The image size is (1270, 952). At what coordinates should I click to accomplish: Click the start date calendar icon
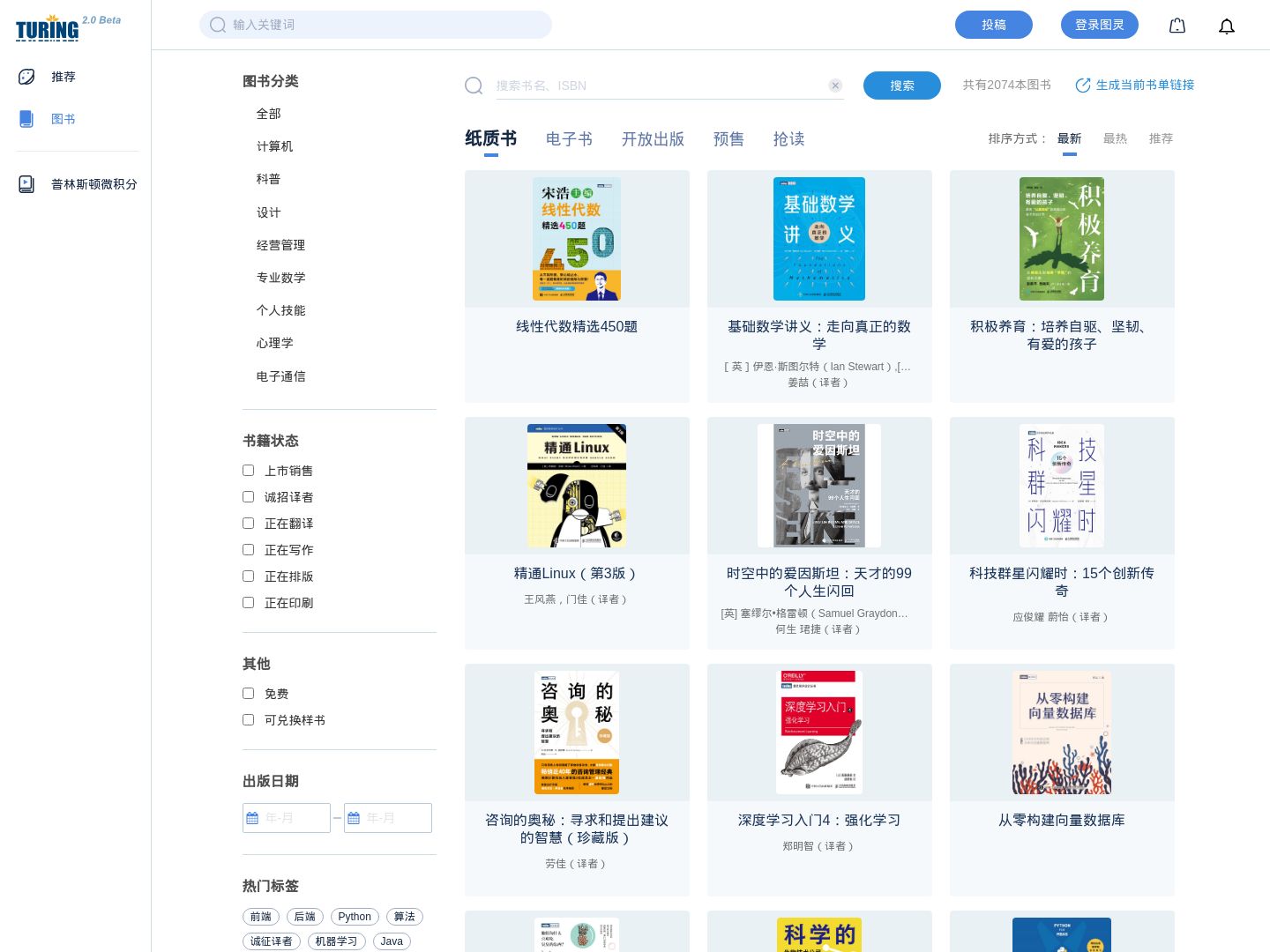[x=252, y=818]
